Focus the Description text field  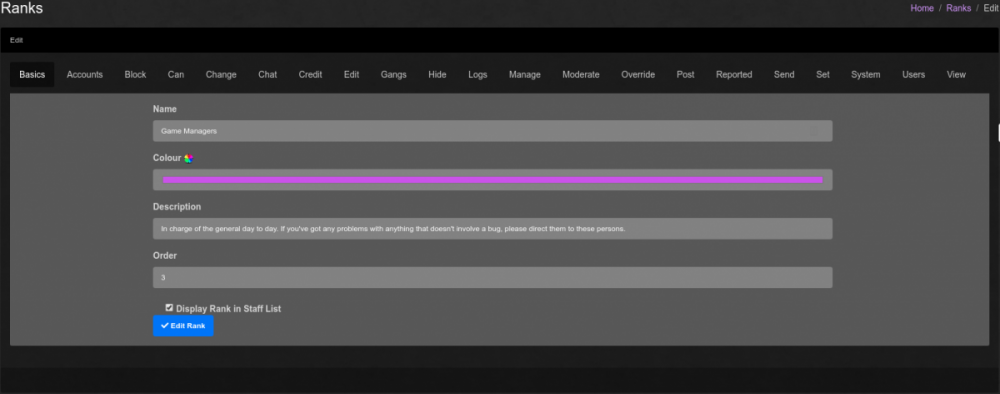click(x=492, y=228)
